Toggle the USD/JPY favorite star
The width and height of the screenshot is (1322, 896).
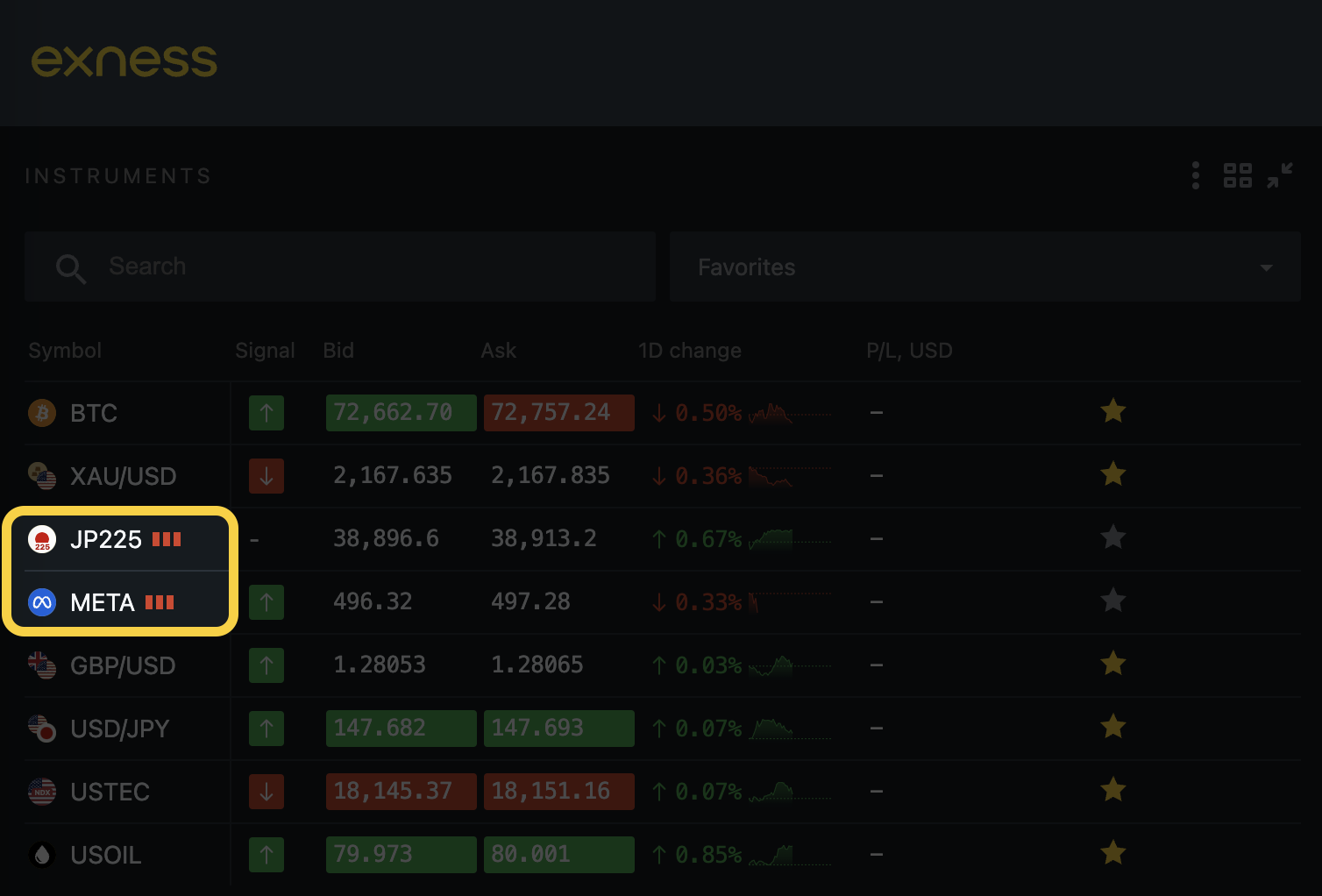coord(1113,726)
